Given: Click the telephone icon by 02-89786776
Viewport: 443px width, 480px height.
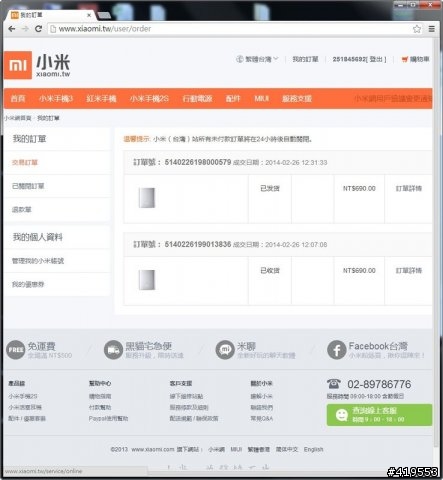Looking at the screenshot, I should tap(334, 384).
